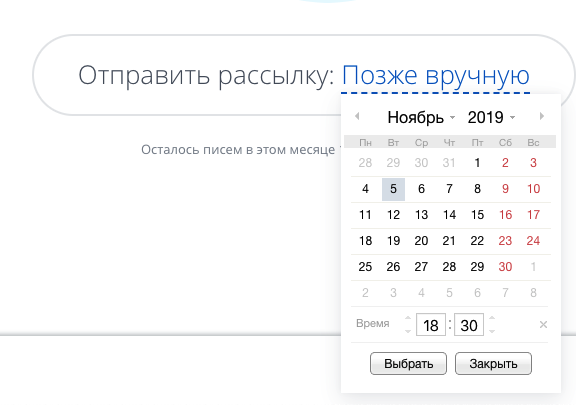Select date 1 November

pos(477,163)
